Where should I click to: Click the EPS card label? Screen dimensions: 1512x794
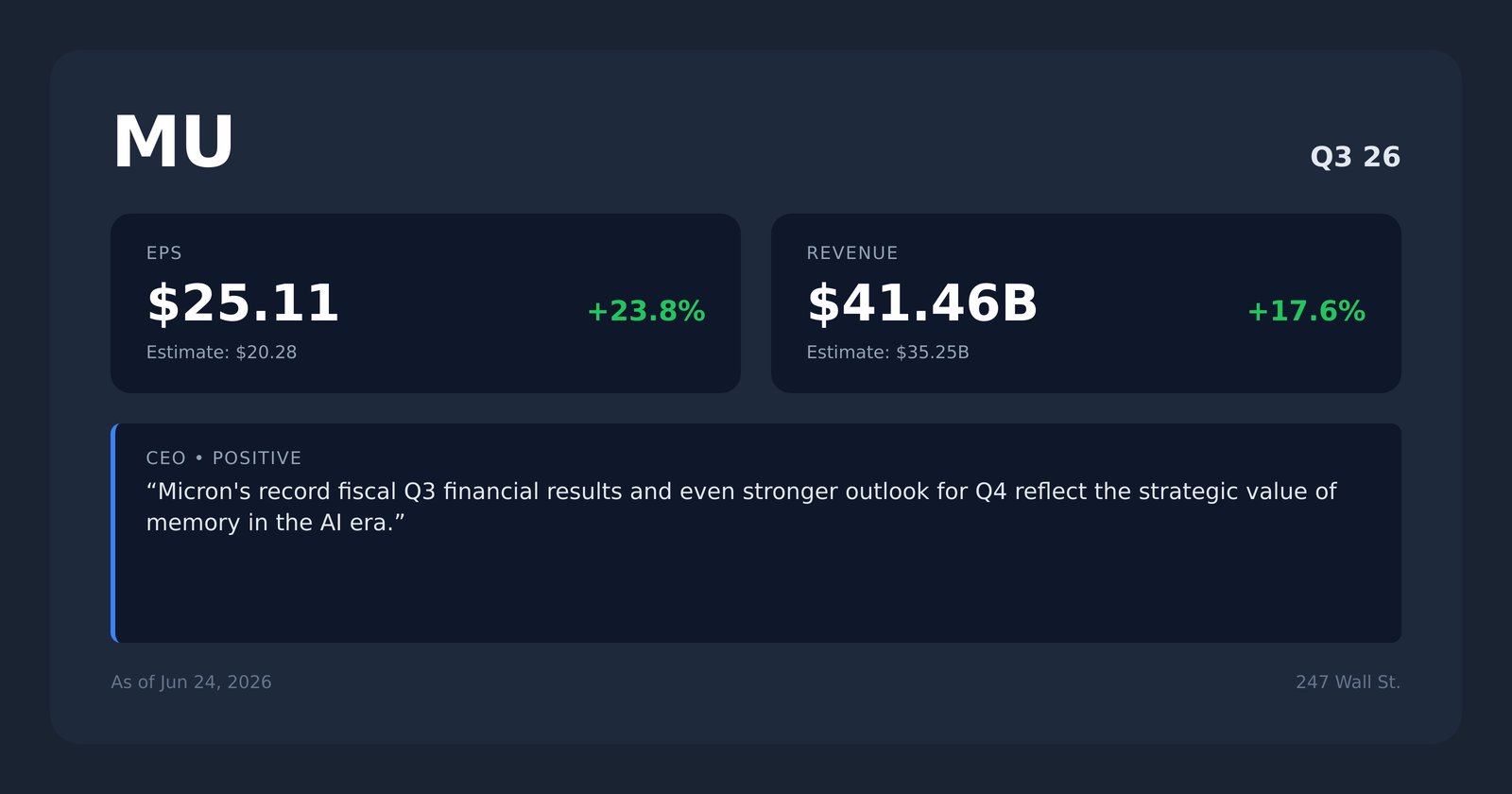163,253
